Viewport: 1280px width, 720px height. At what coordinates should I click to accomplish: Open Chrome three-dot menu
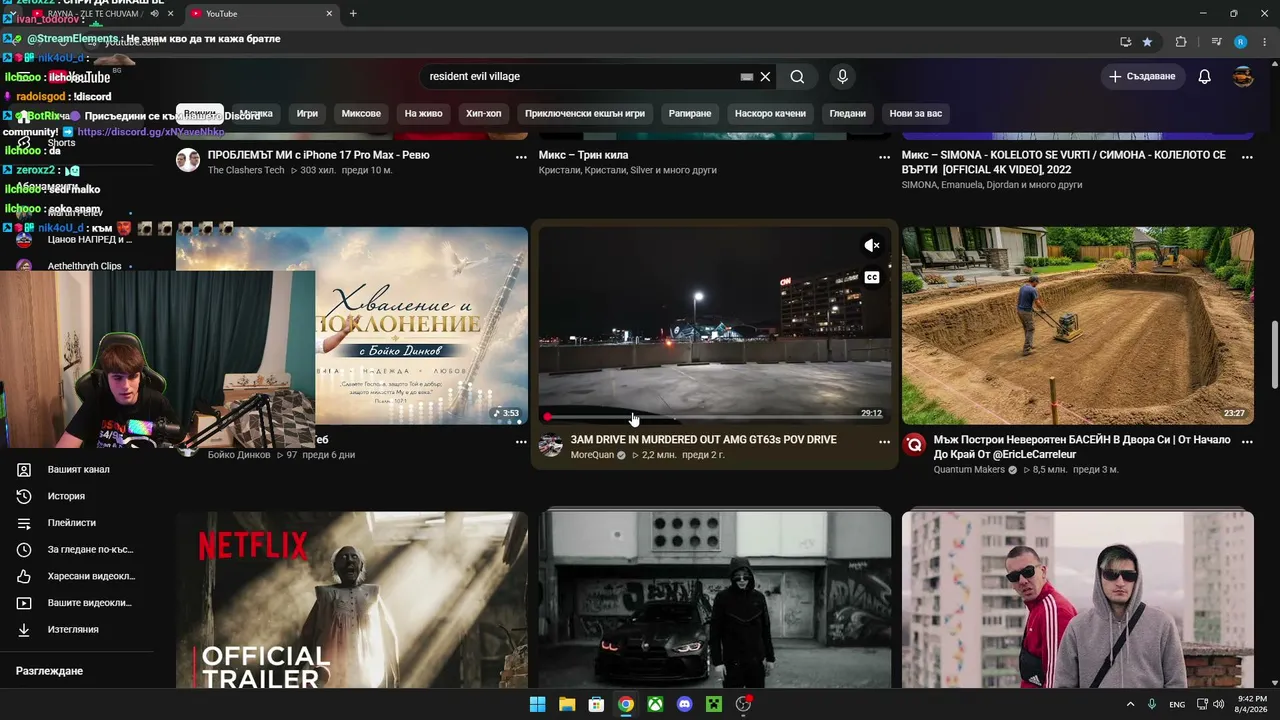coord(1265,42)
